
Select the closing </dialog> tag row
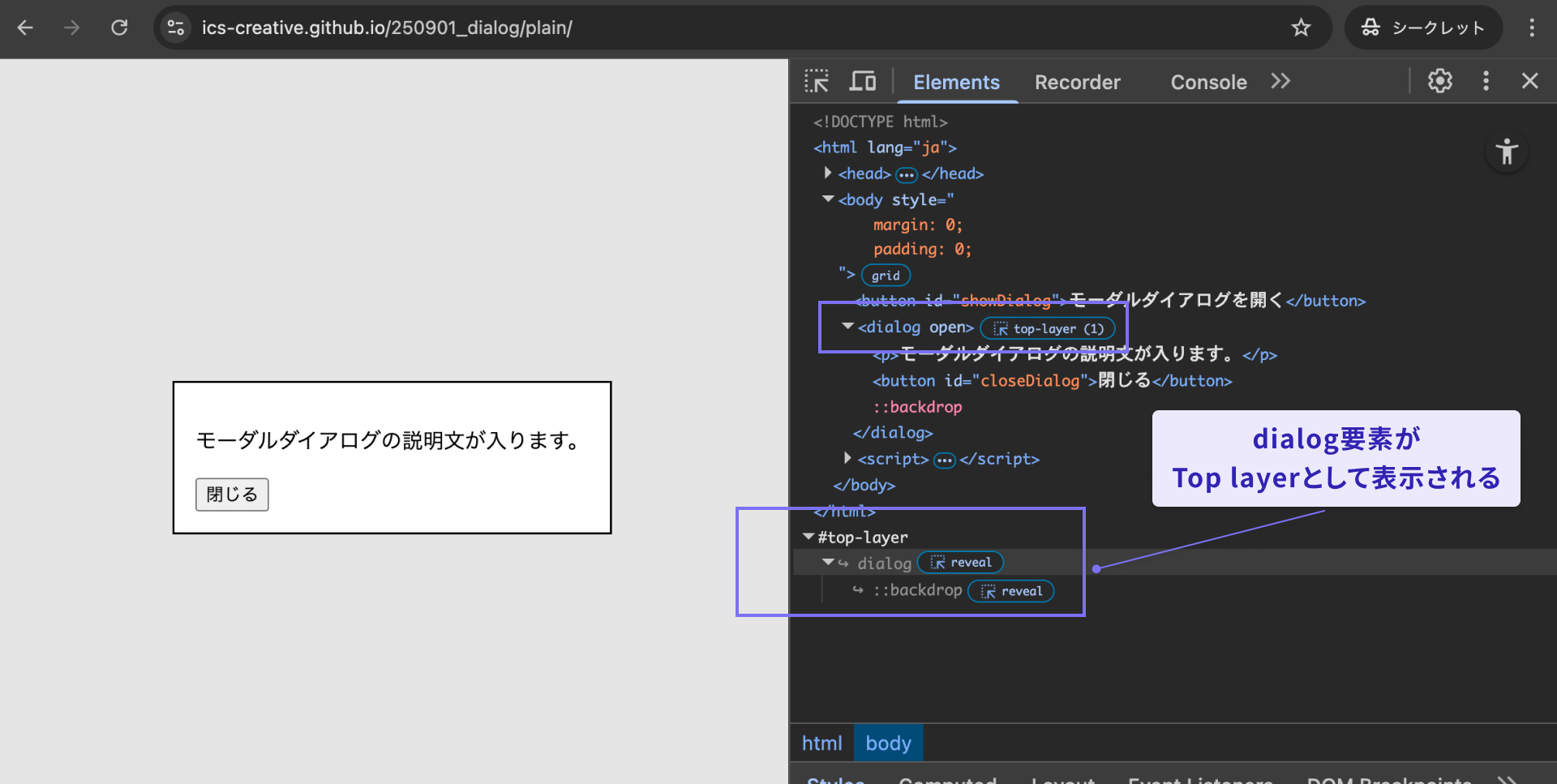pos(893,433)
